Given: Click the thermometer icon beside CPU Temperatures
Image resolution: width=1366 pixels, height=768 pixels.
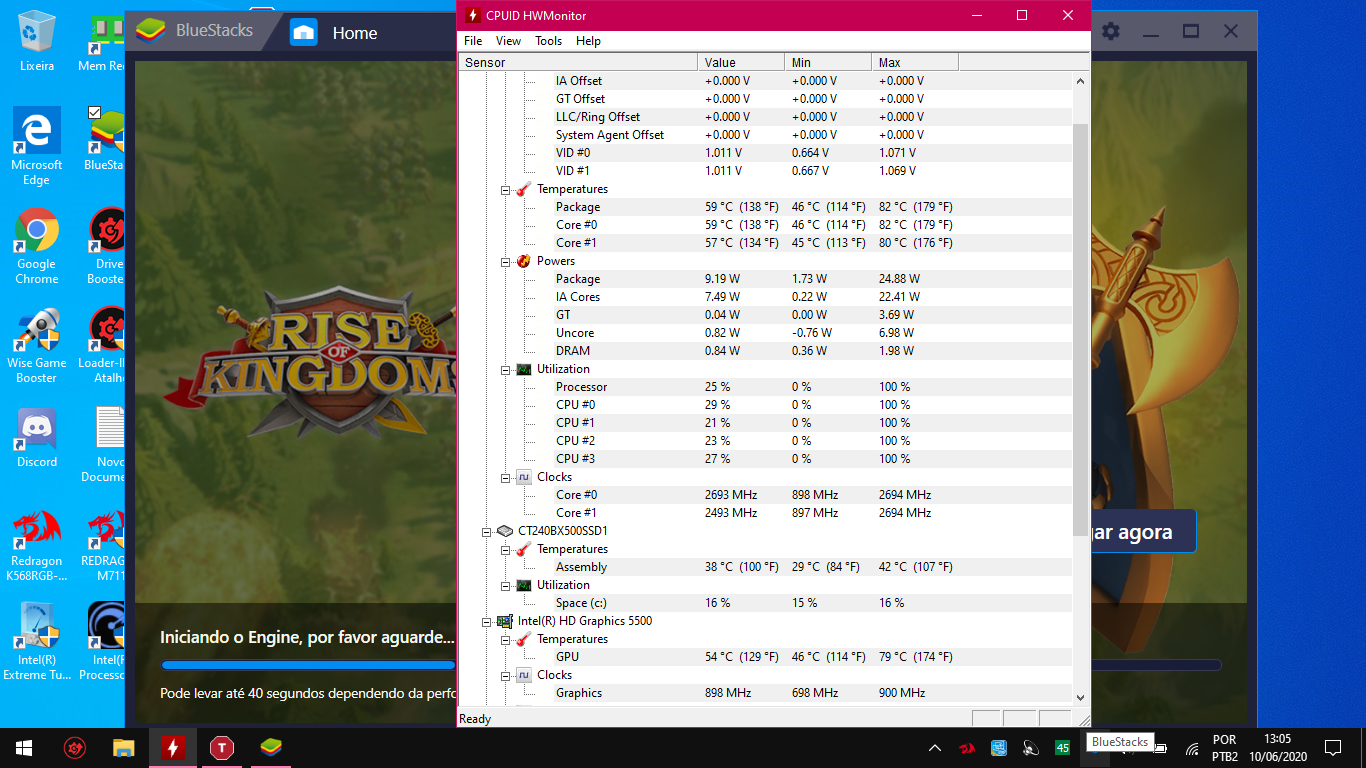Looking at the screenshot, I should [523, 189].
